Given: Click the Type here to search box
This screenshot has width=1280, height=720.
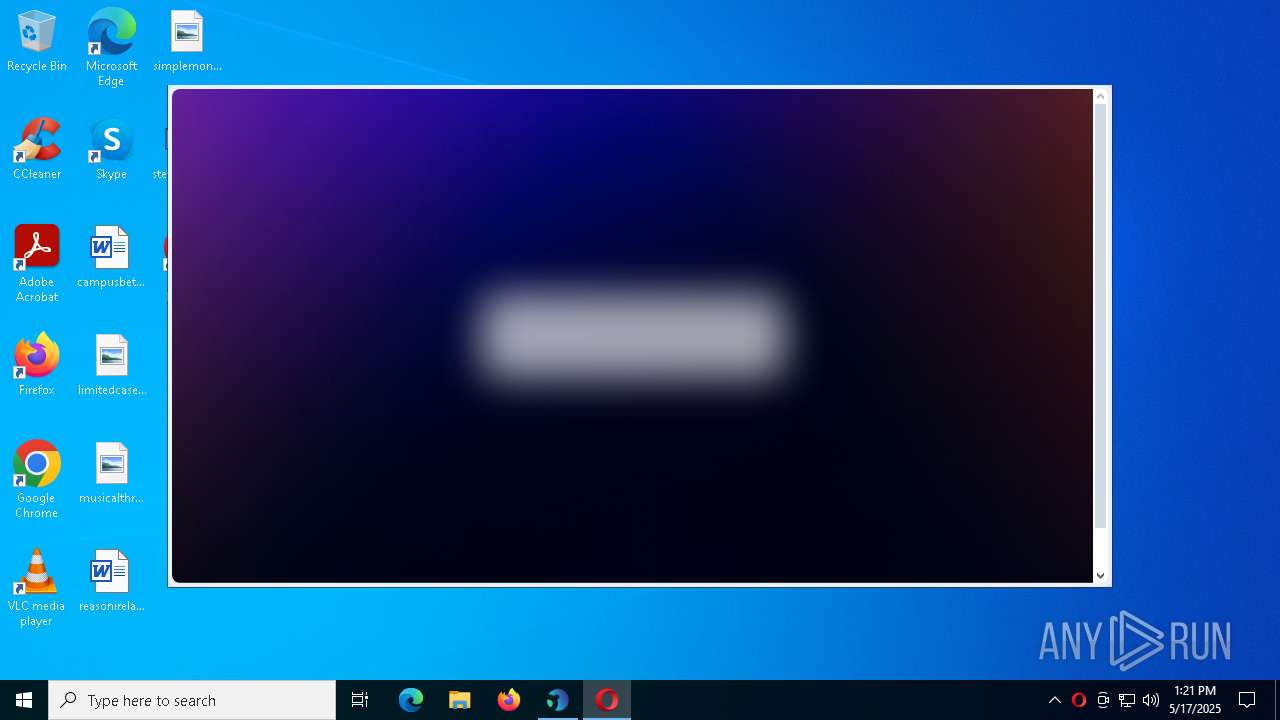Looking at the screenshot, I should pyautogui.click(x=192, y=700).
